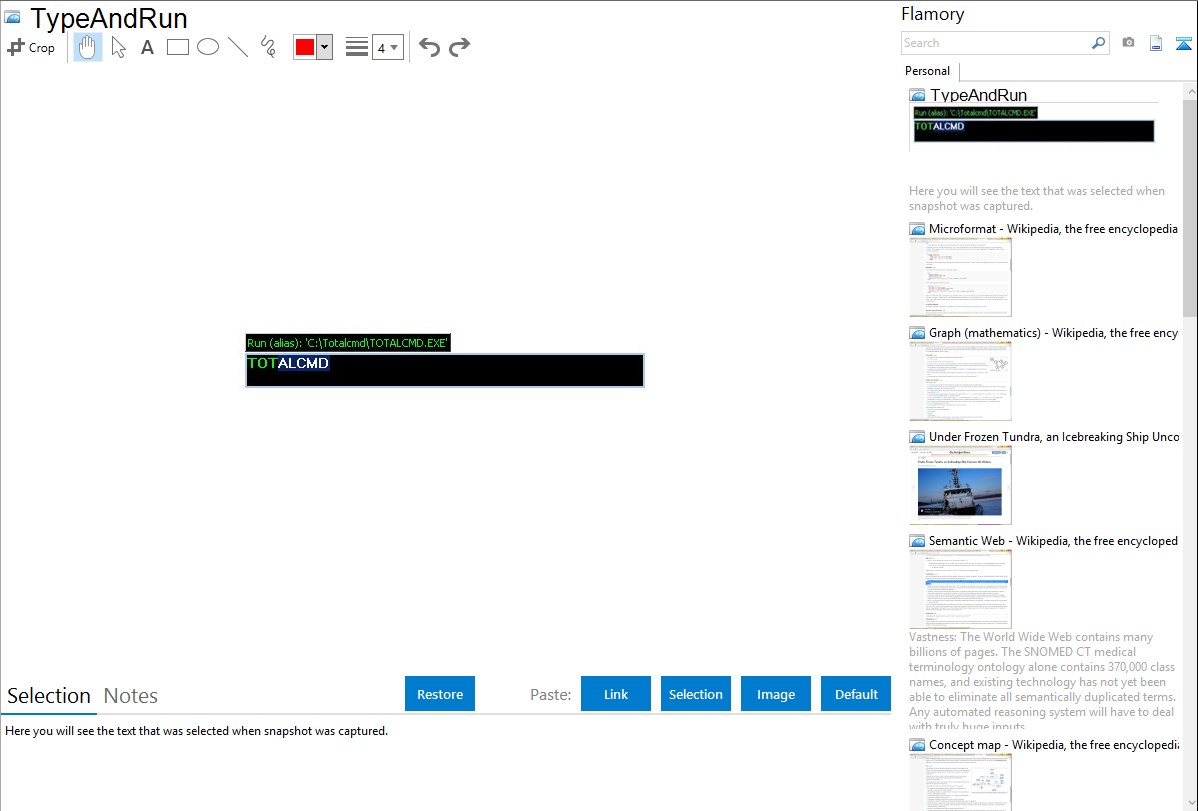Open the Selection tab
Viewport: 1198px width, 811px height.
pos(49,696)
